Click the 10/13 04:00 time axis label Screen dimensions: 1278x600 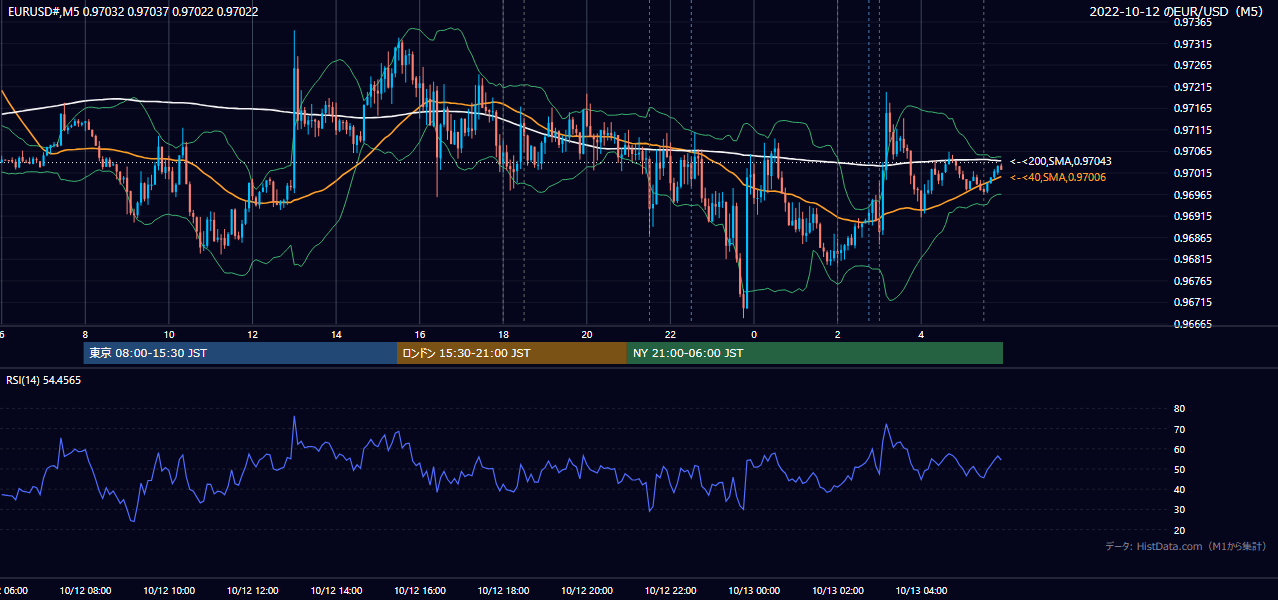pos(921,591)
